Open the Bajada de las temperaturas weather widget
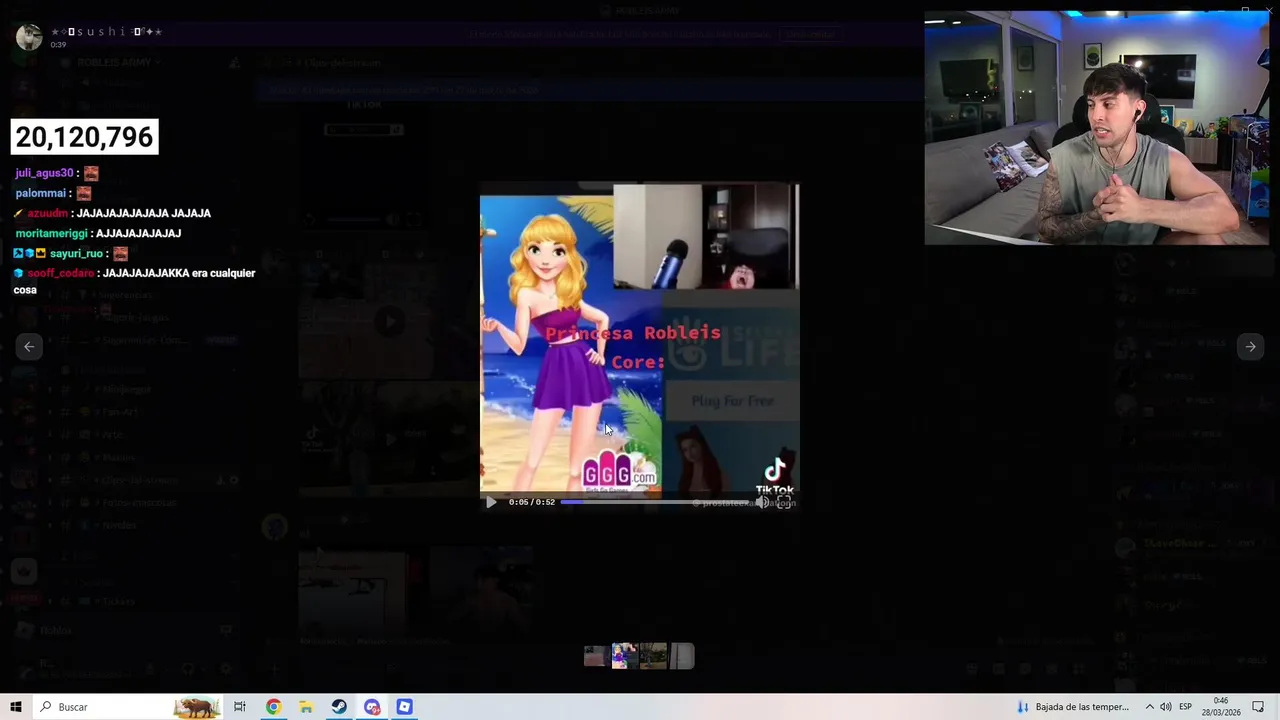 point(1072,707)
